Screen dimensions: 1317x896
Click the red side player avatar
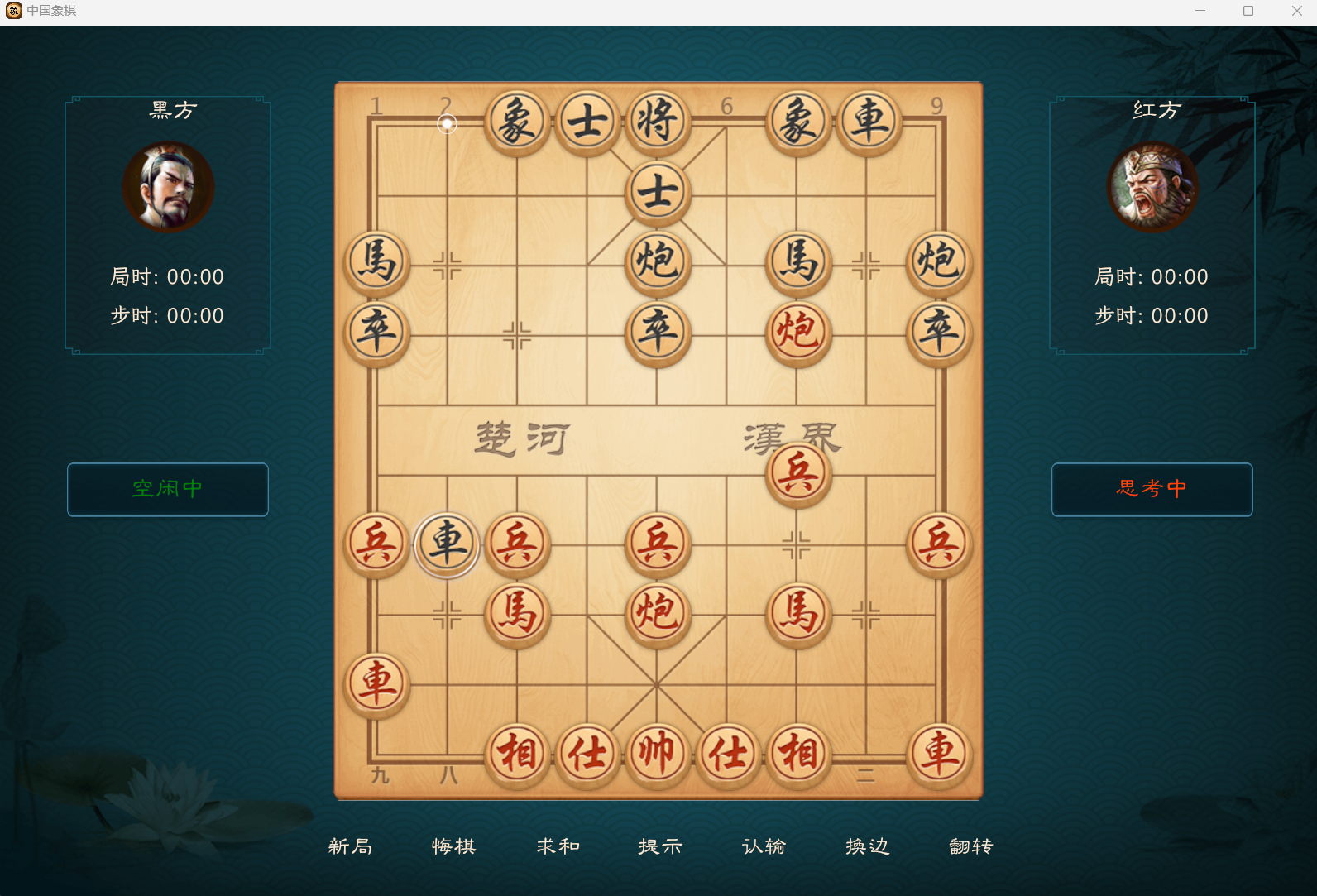pyautogui.click(x=1152, y=186)
